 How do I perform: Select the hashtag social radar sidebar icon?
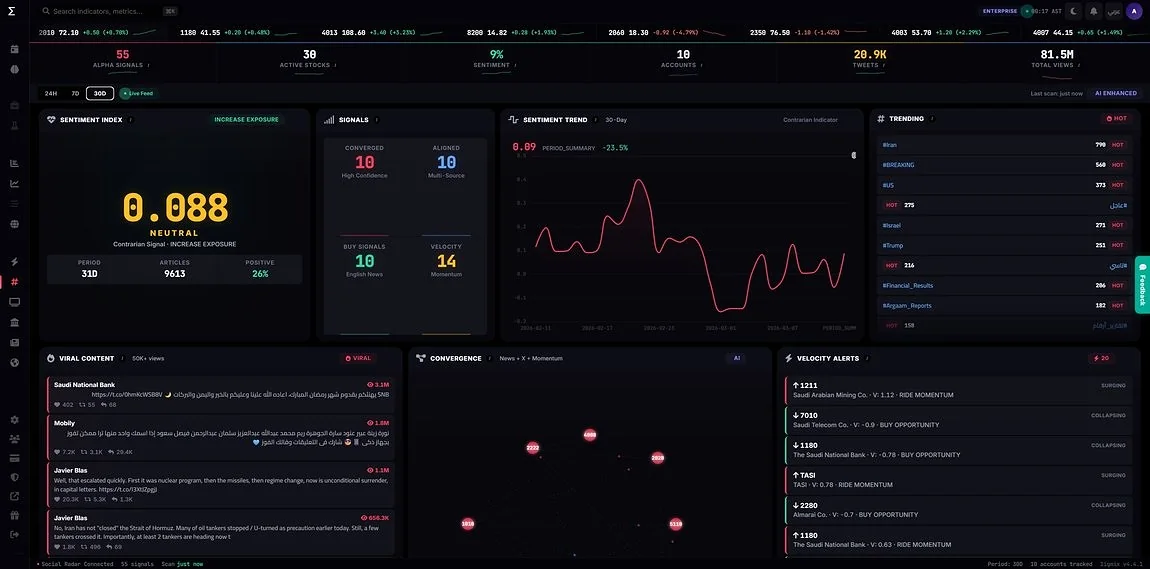15,282
